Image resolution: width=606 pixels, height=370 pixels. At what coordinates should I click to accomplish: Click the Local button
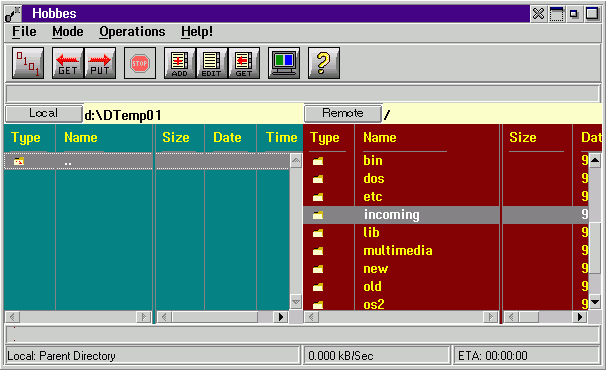[44, 114]
